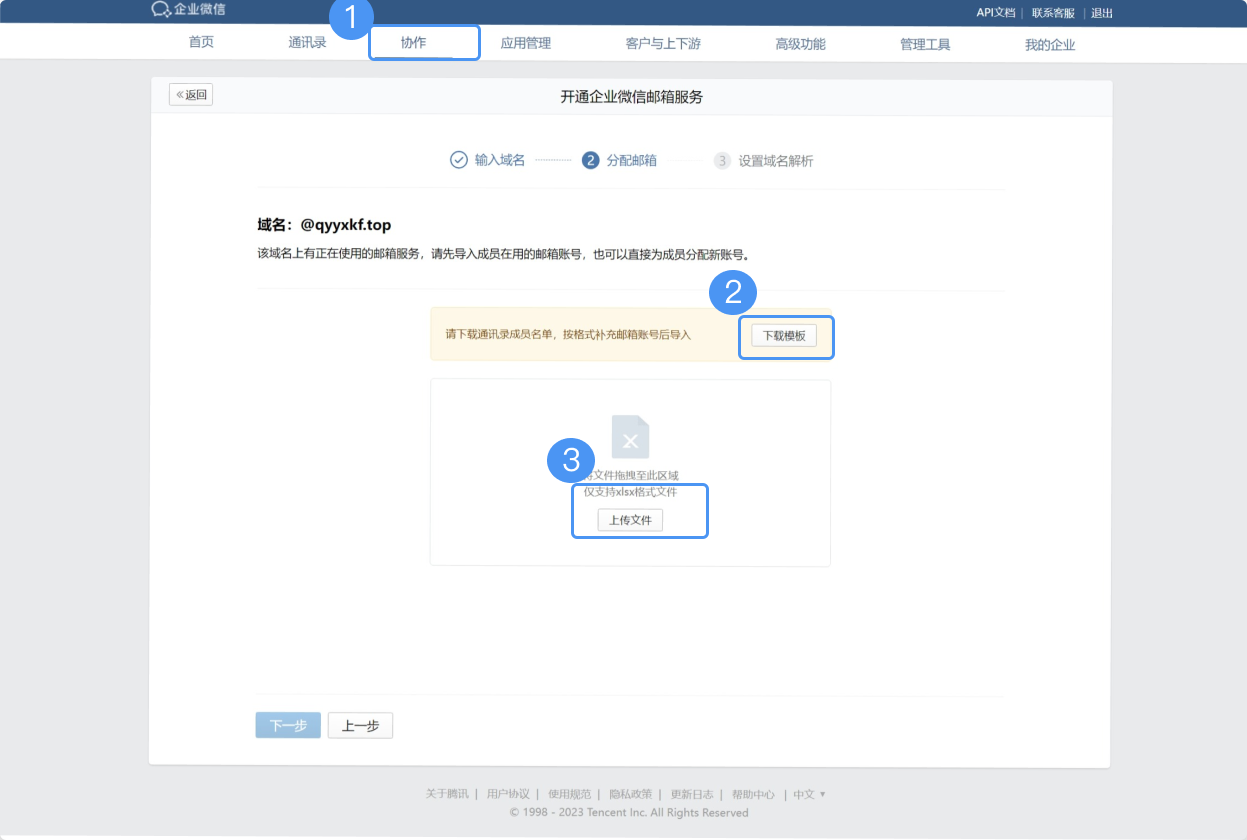Viewport: 1247px width, 840px height.
Task: Open the API文档 link
Action: [x=994, y=13]
